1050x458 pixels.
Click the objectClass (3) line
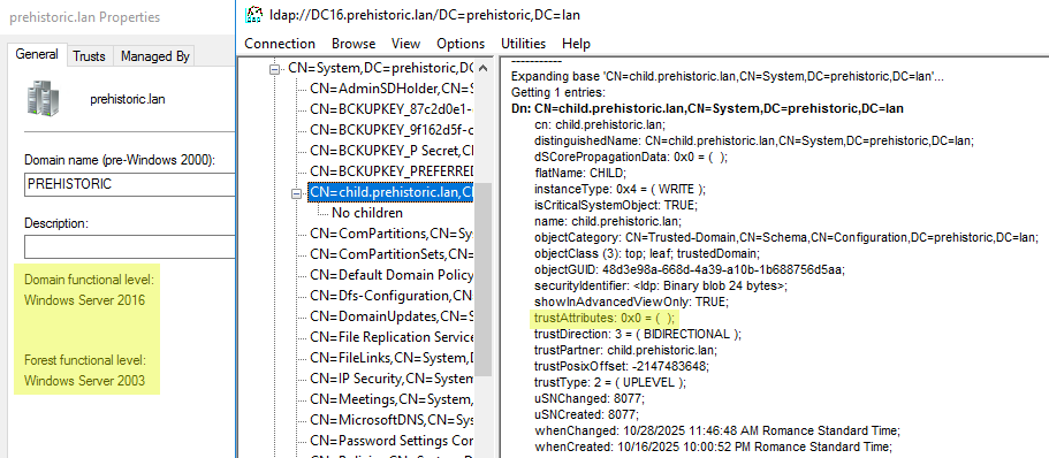pyautogui.click(x=648, y=254)
